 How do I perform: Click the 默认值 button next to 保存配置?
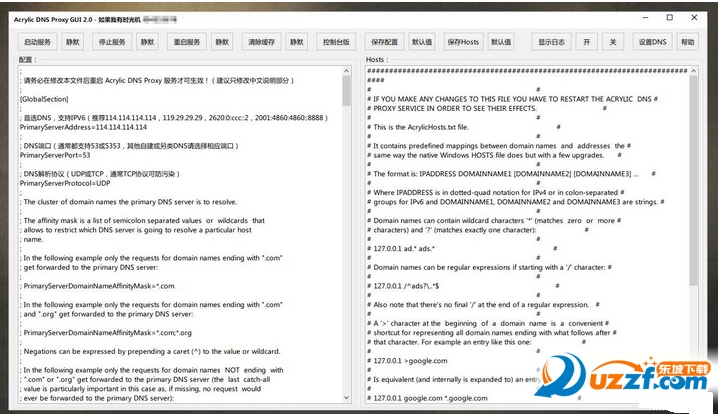pos(422,42)
